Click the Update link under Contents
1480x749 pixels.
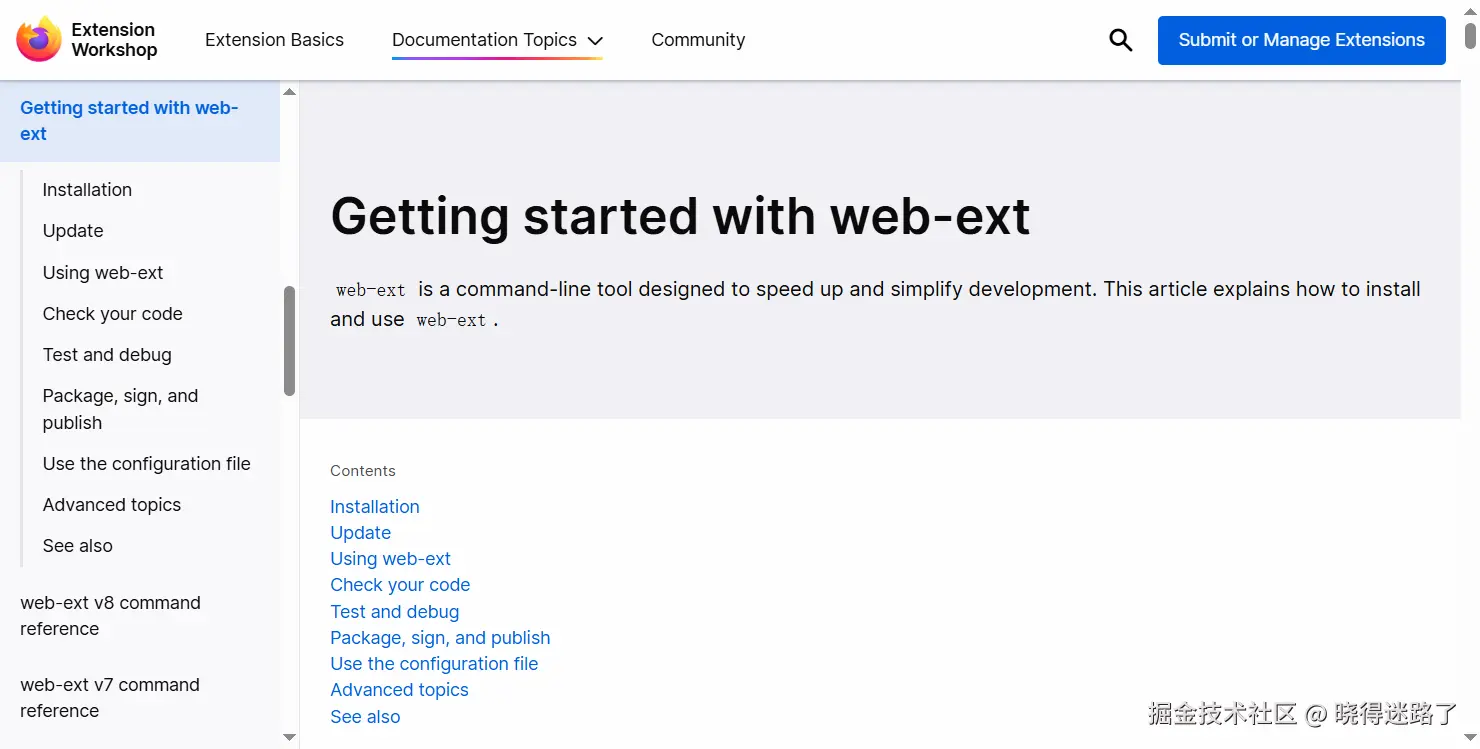[x=361, y=533]
